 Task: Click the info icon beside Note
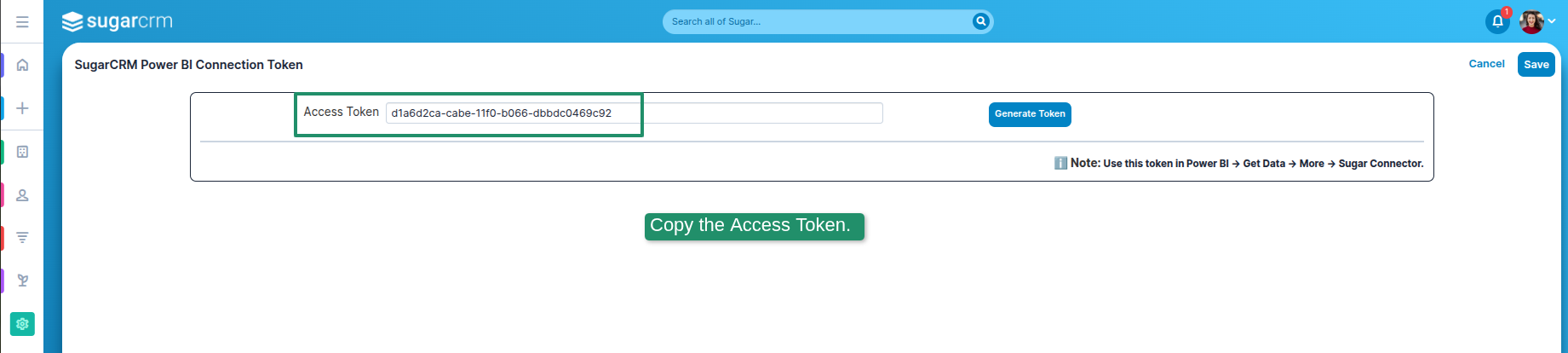1060,163
